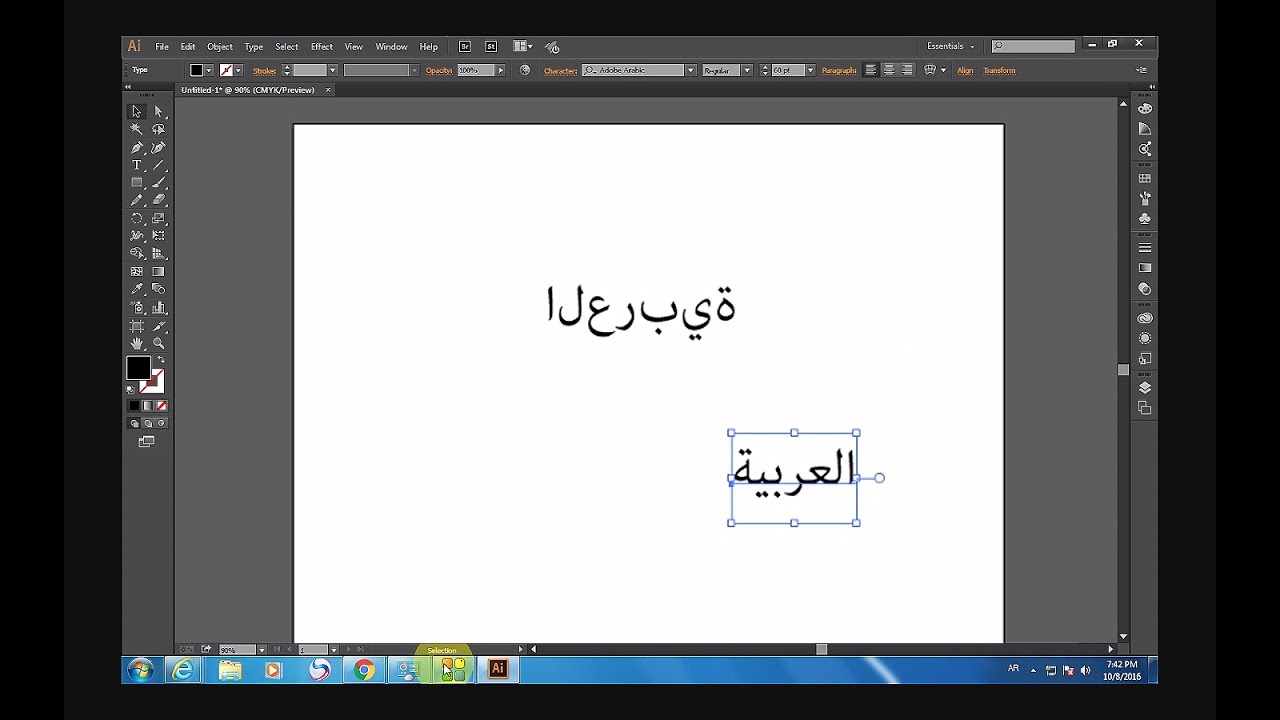Viewport: 1280px width, 720px height.
Task: Open the Adobe Bridge (Br) button
Action: pos(465,46)
